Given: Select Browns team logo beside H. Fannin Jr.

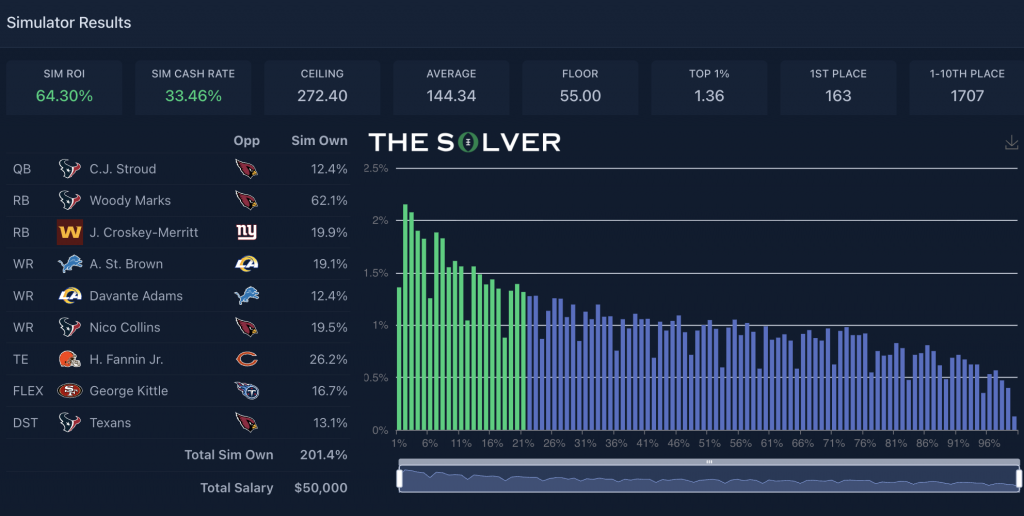Looking at the screenshot, I should pyautogui.click(x=69, y=359).
